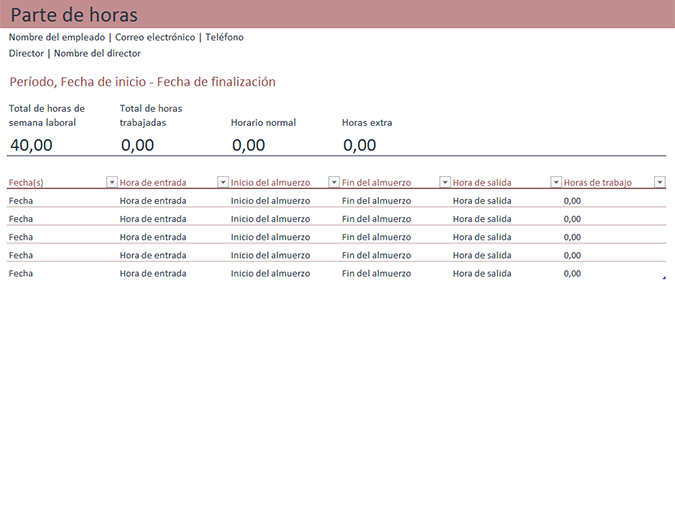Select Fin del almuerzo cell in last row
Image resolution: width=675 pixels, height=520 pixels.
[376, 273]
